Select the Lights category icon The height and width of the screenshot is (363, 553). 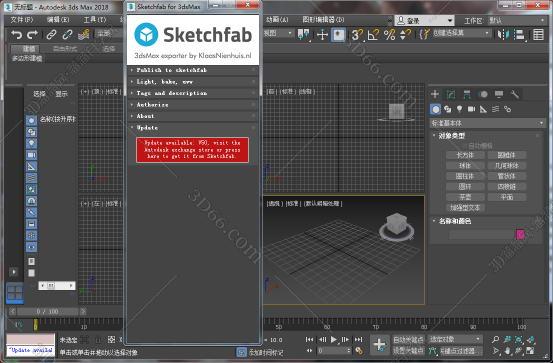coord(460,109)
